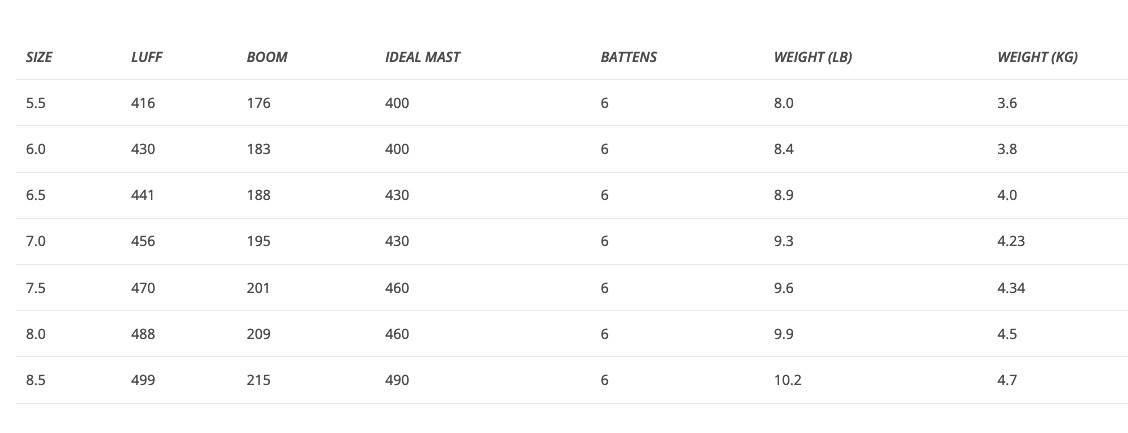Select the 7.5 size cell
The image size is (1128, 433).
(35, 288)
